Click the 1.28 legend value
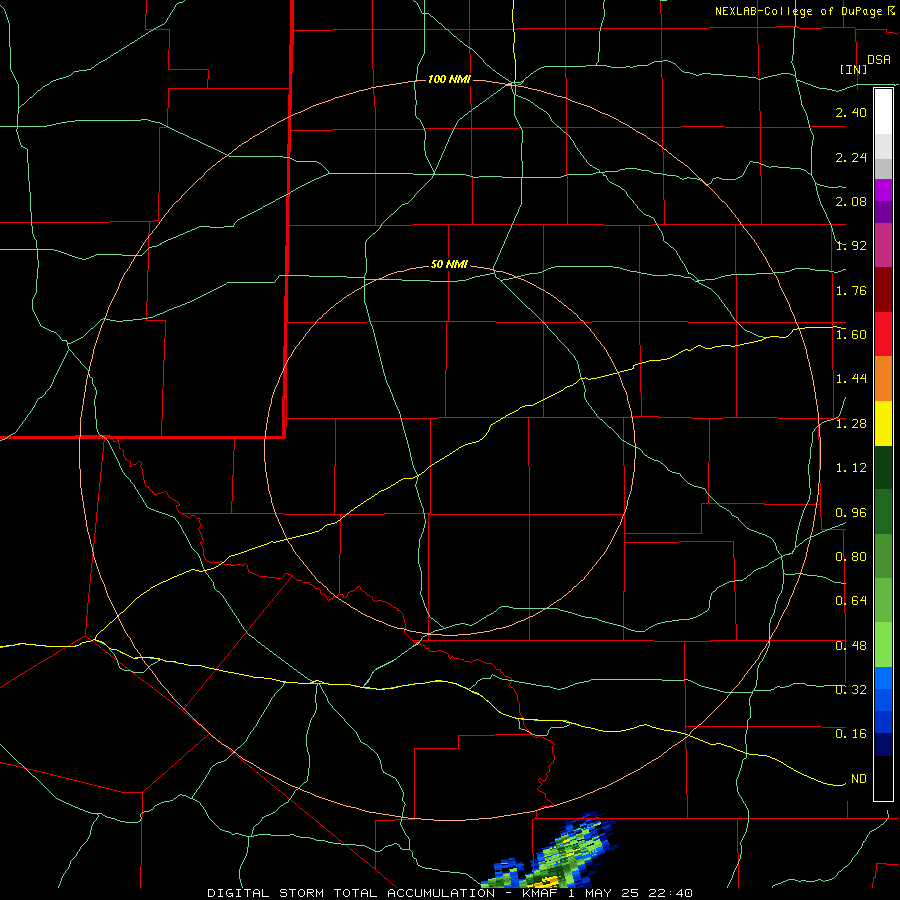Screen dimensions: 900x900 (851, 424)
